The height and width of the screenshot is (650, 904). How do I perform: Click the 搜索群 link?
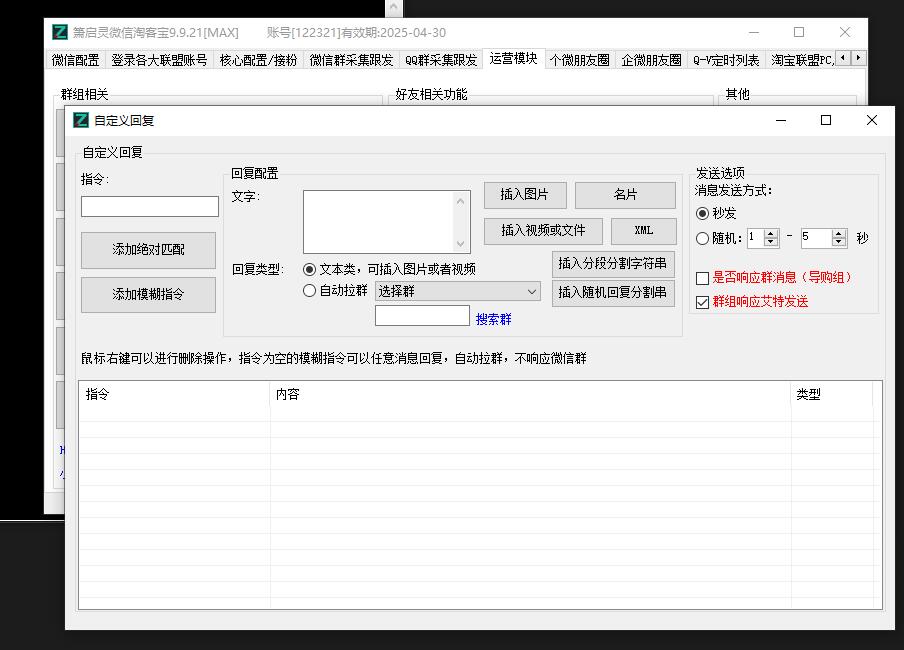click(494, 320)
